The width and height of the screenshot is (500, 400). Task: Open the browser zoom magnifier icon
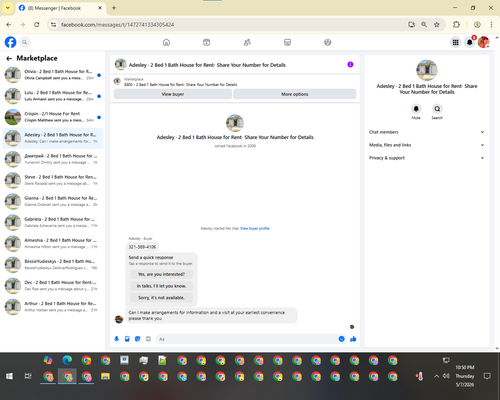point(424,25)
